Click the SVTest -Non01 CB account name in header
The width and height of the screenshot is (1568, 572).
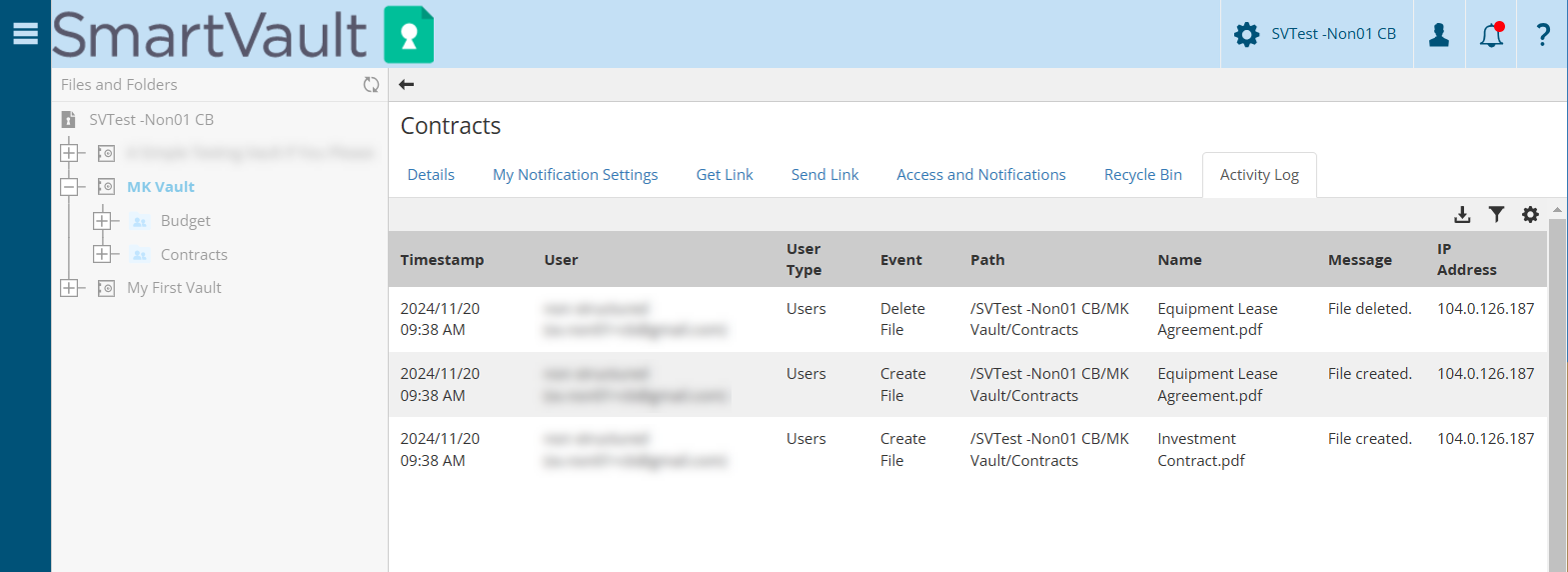pyautogui.click(x=1333, y=34)
